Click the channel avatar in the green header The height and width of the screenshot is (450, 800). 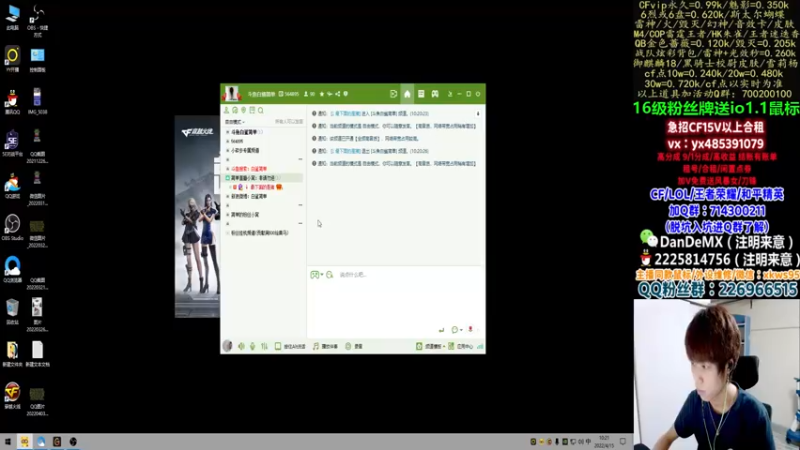232,93
